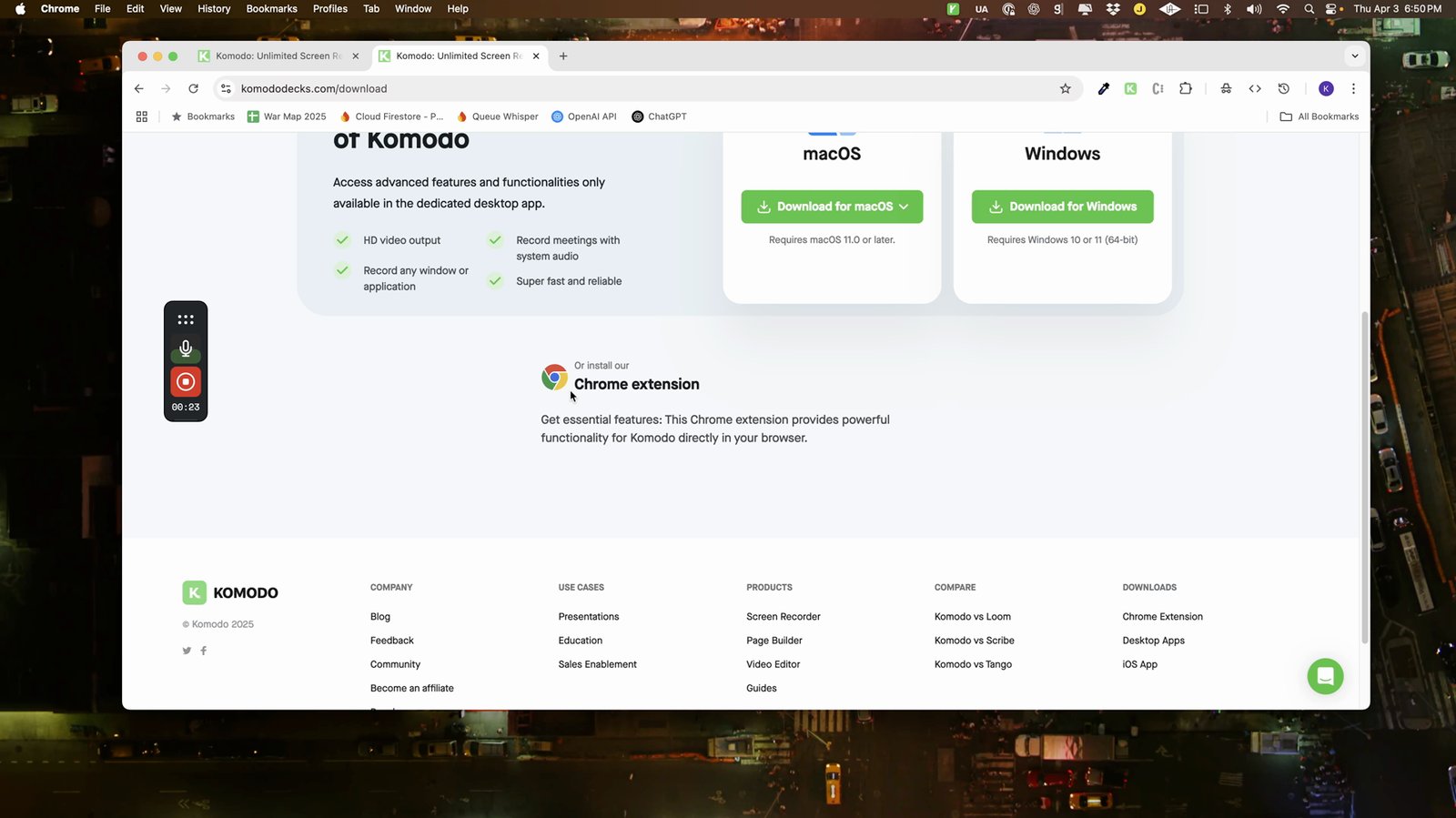Viewport: 1456px width, 818px height.
Task: Open the tab search dropdown
Action: [1355, 56]
